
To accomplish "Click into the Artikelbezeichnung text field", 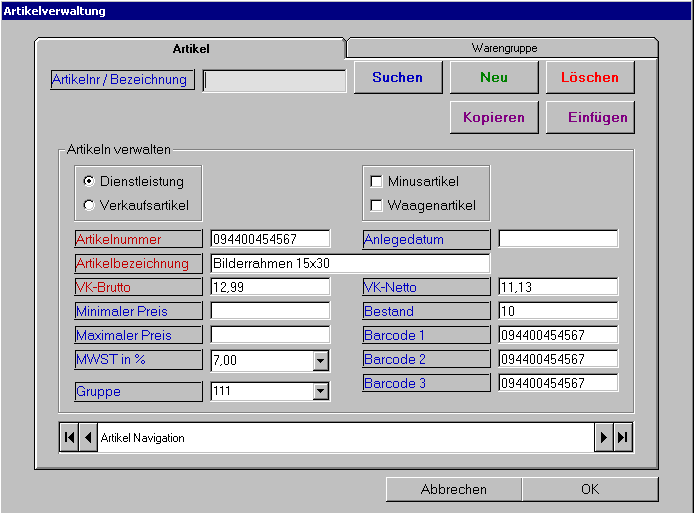I will tap(350, 263).
